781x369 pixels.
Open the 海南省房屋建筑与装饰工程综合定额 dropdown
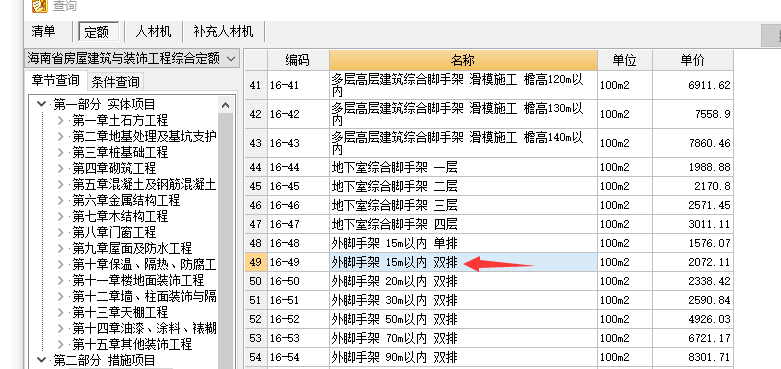point(132,59)
